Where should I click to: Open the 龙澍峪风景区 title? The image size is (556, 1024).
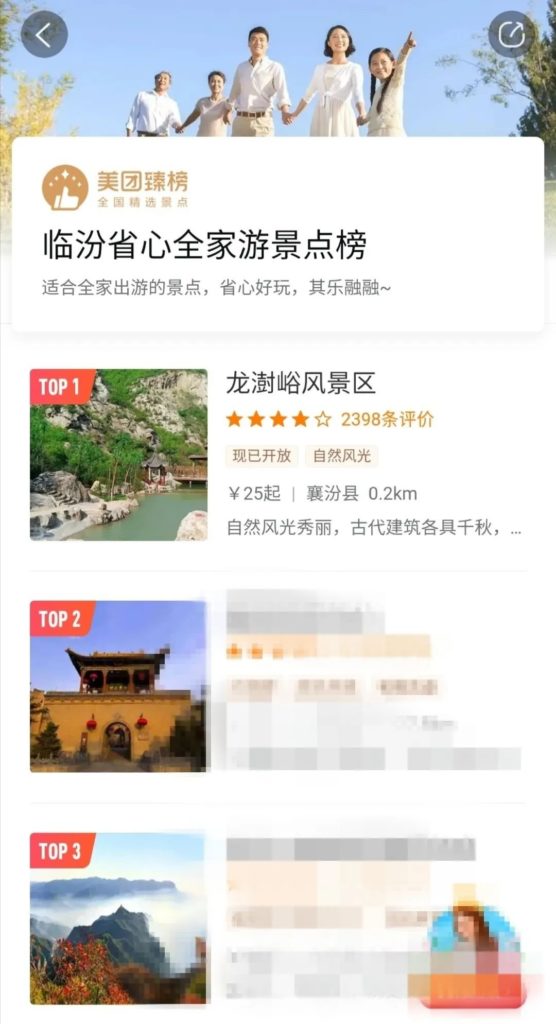pos(301,383)
